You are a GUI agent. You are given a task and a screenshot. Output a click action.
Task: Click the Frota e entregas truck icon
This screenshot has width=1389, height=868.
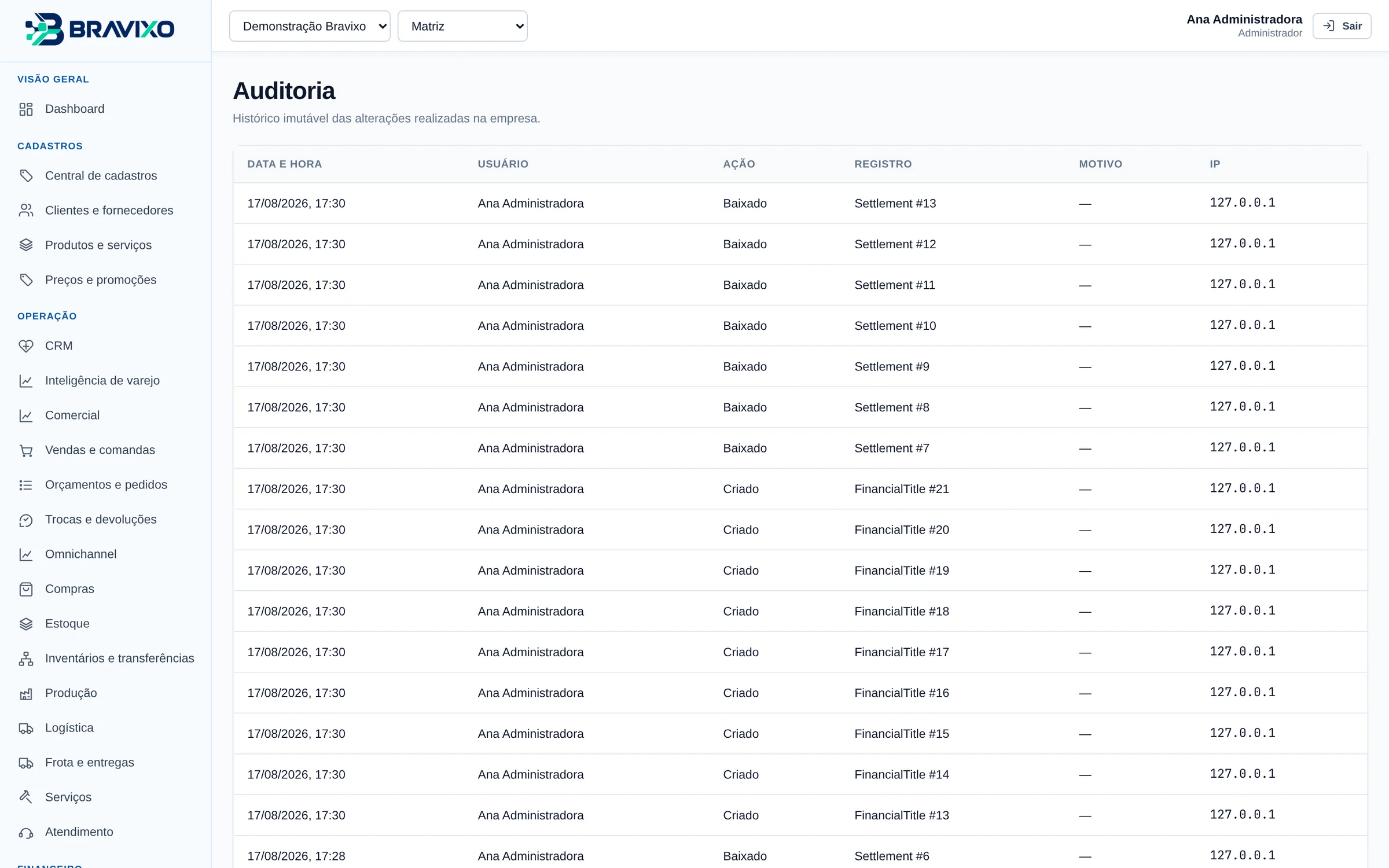(26, 763)
